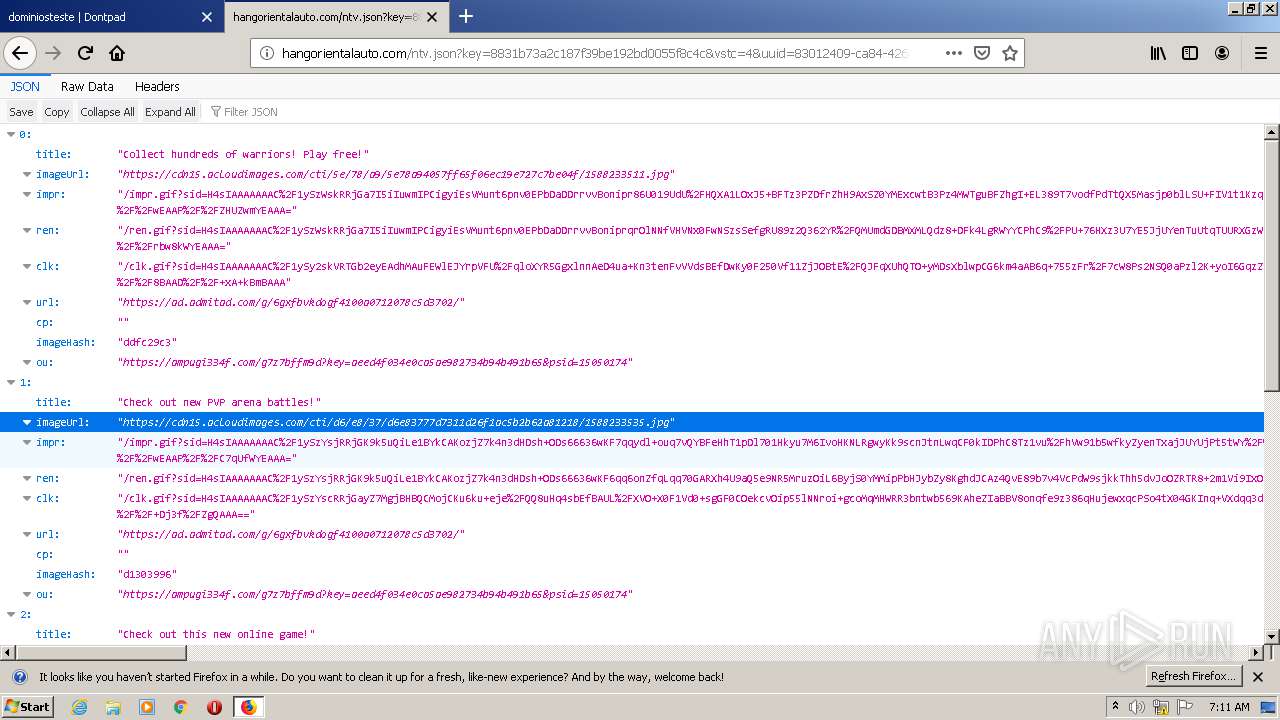Viewport: 1280px width, 720px height.
Task: Dismiss the refresh Firefox notification bar
Action: coord(1258,677)
